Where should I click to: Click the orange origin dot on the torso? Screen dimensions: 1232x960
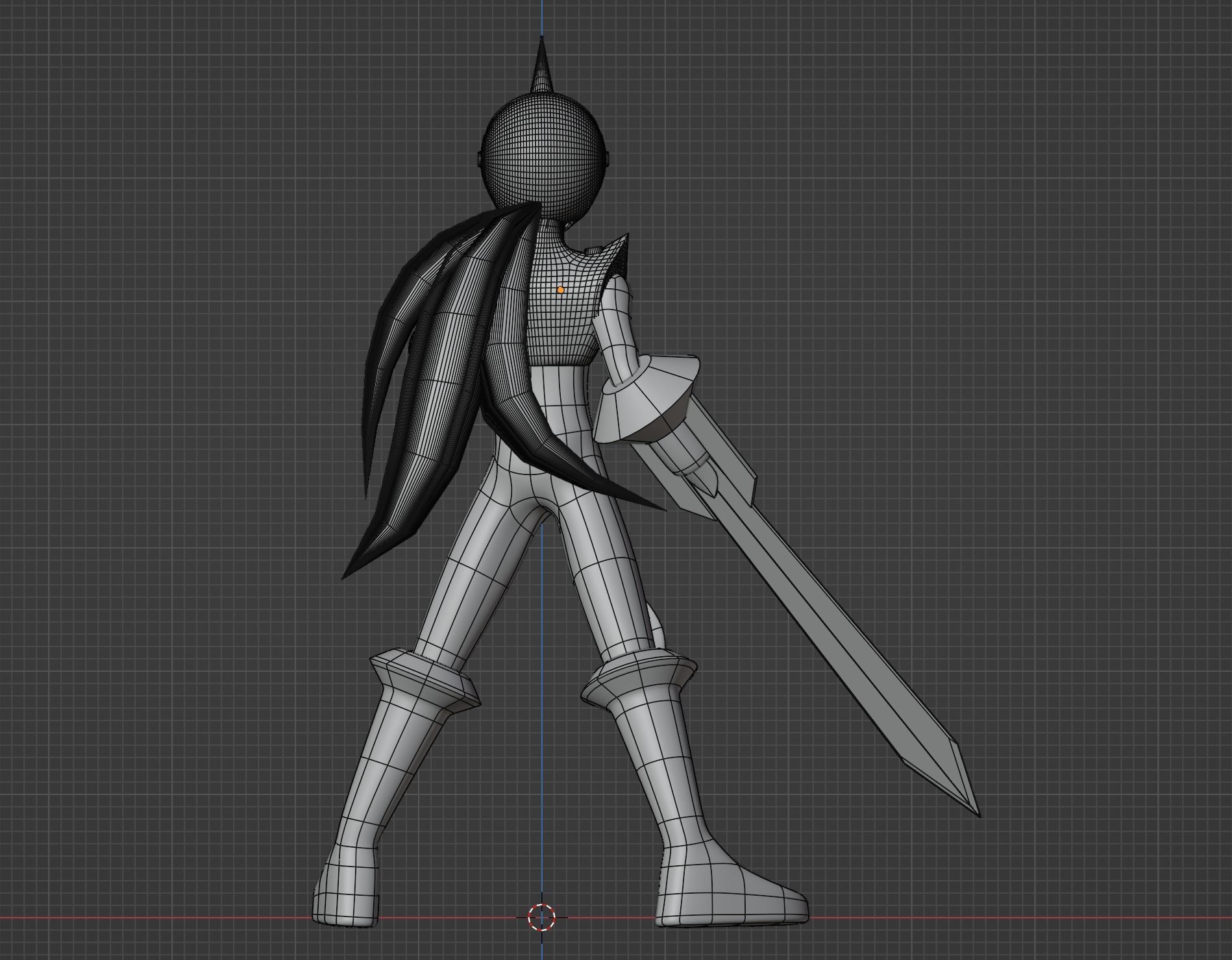point(561,290)
